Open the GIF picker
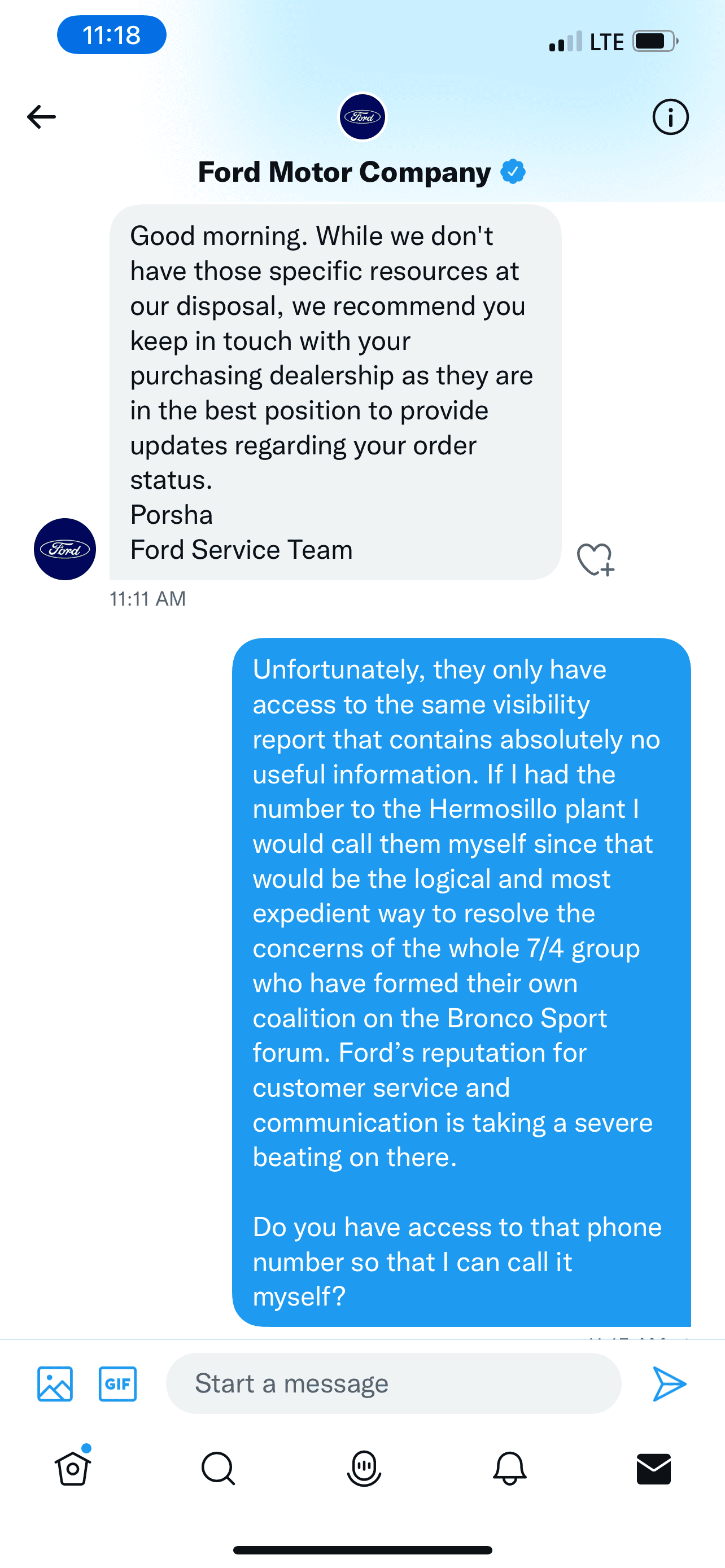This screenshot has height=1568, width=725. pyautogui.click(x=117, y=1383)
